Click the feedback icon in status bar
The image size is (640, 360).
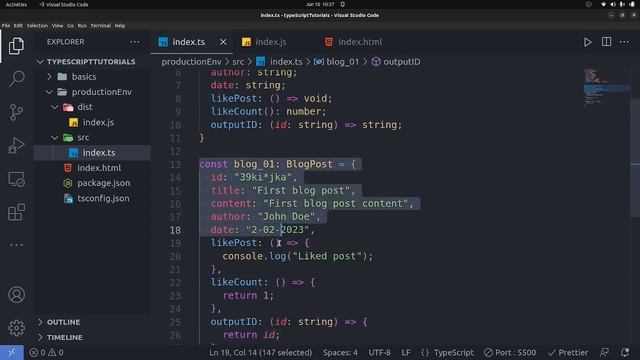pyautogui.click(x=604, y=352)
